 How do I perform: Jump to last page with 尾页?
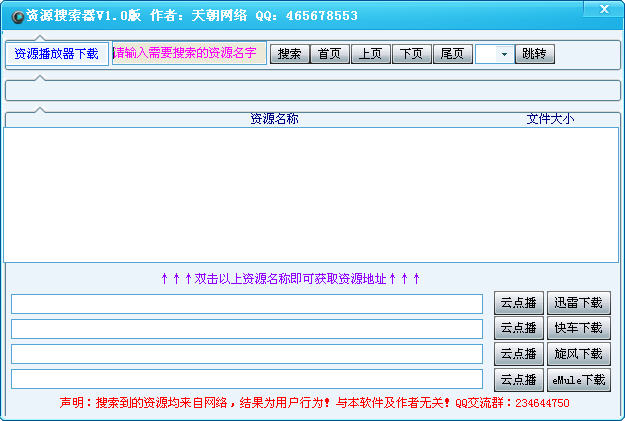(452, 54)
